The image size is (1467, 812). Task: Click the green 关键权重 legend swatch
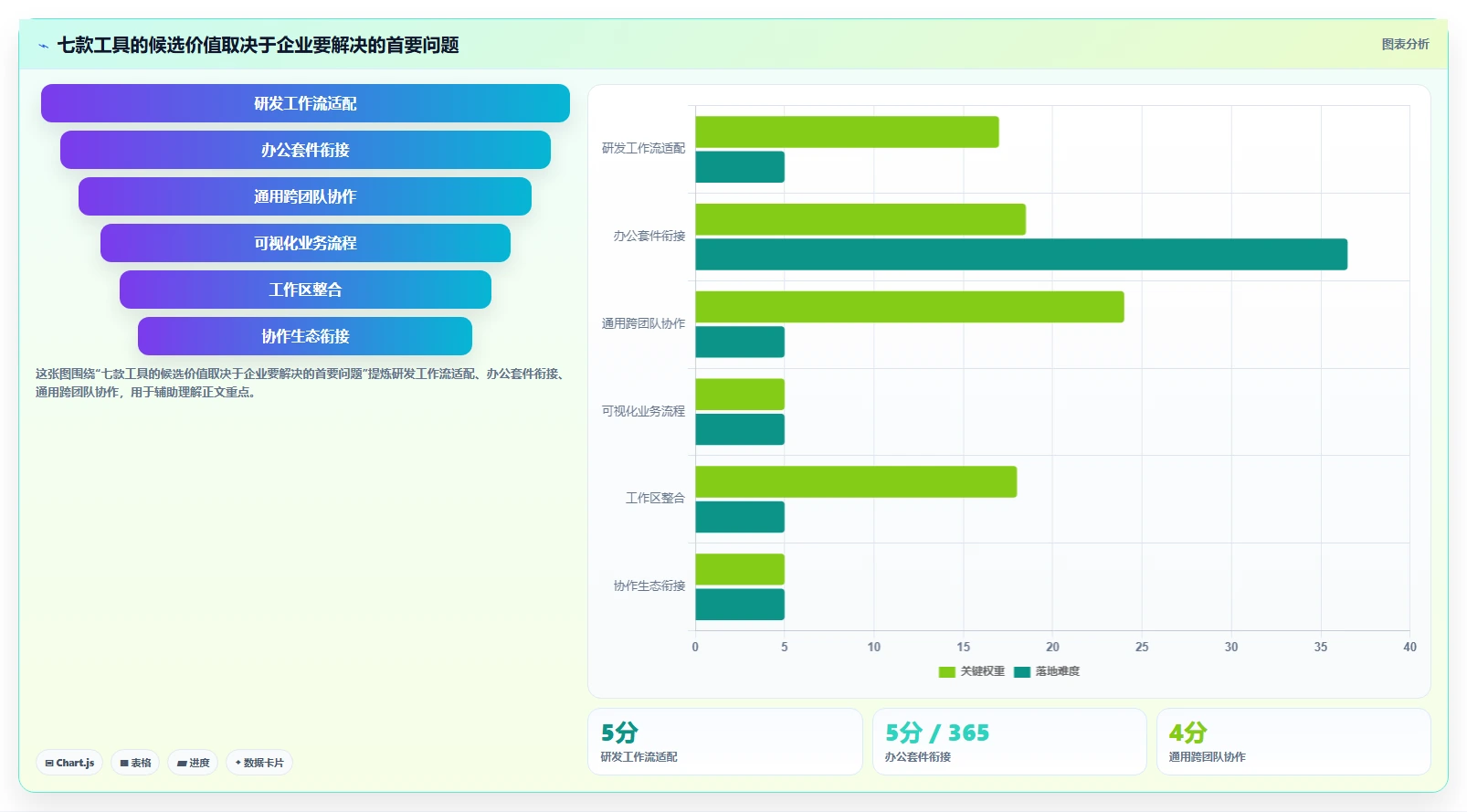947,672
